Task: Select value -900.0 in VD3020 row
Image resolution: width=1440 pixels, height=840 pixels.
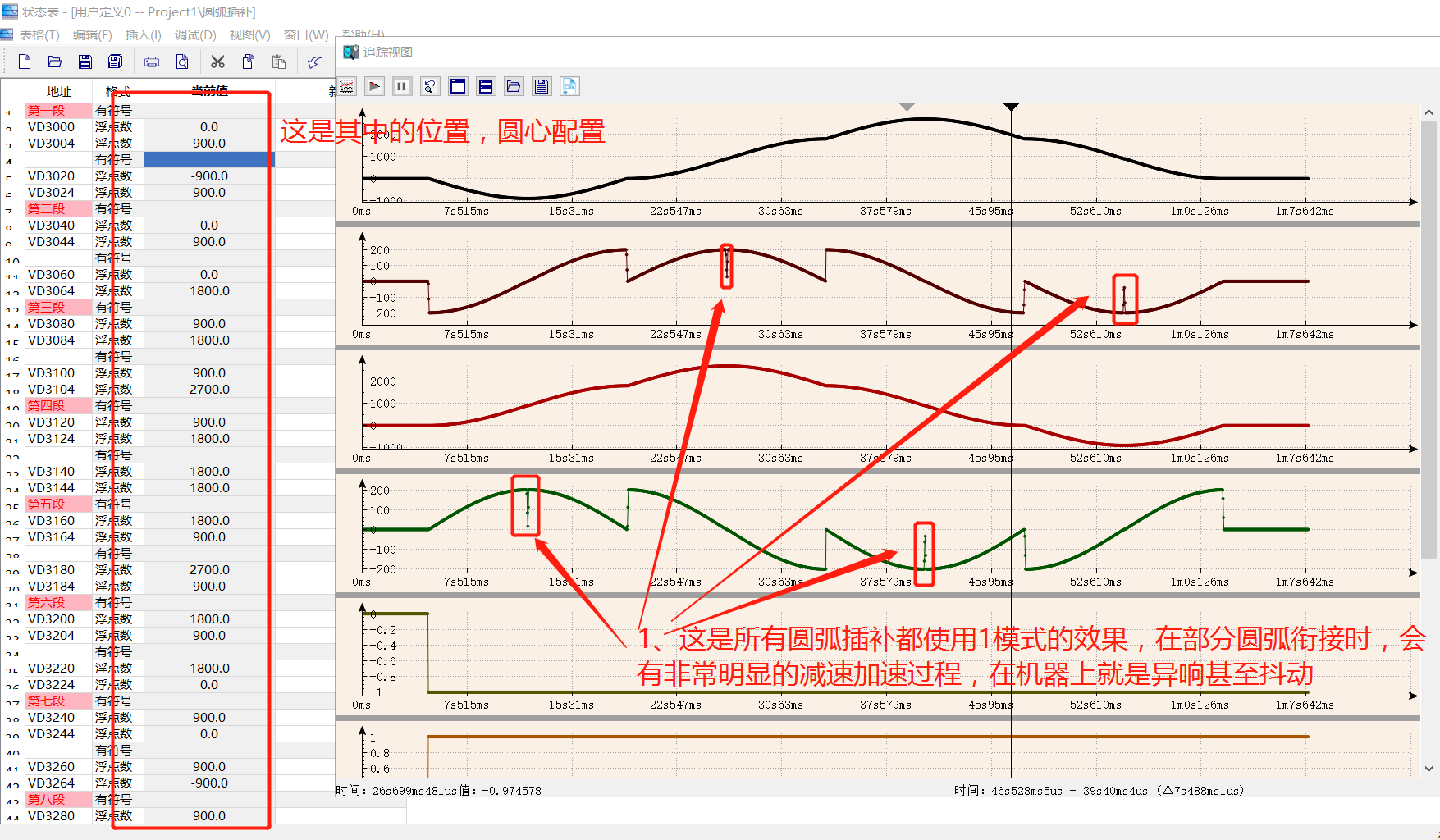Action: point(209,176)
